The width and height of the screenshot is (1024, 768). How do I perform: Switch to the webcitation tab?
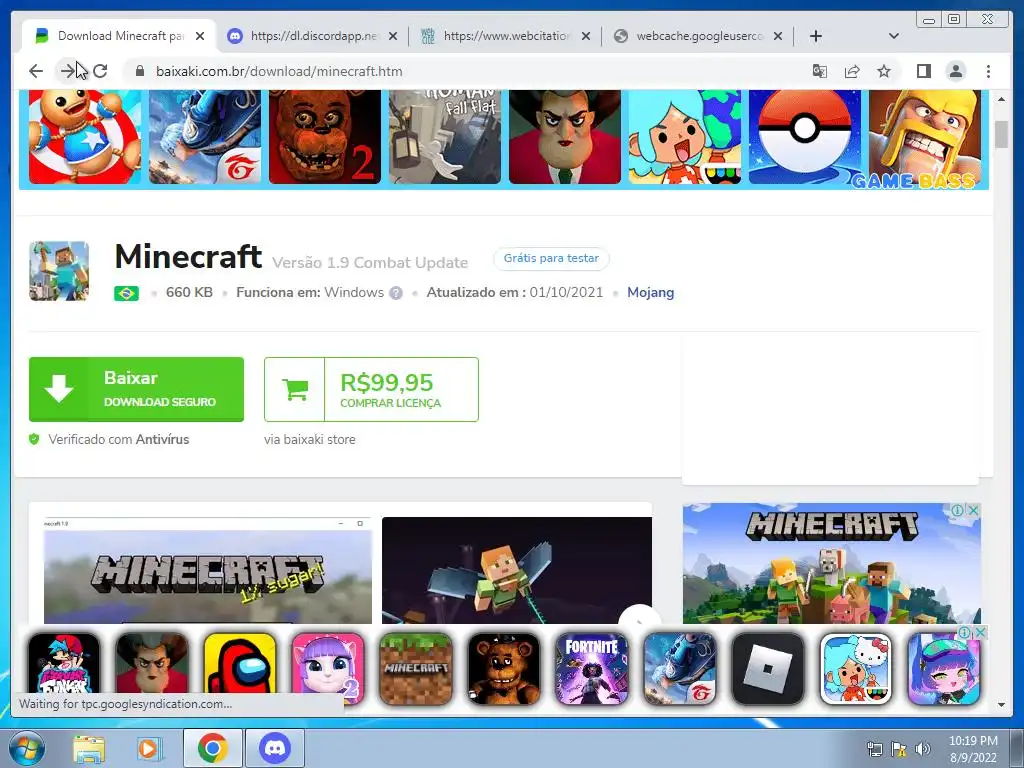(x=505, y=36)
